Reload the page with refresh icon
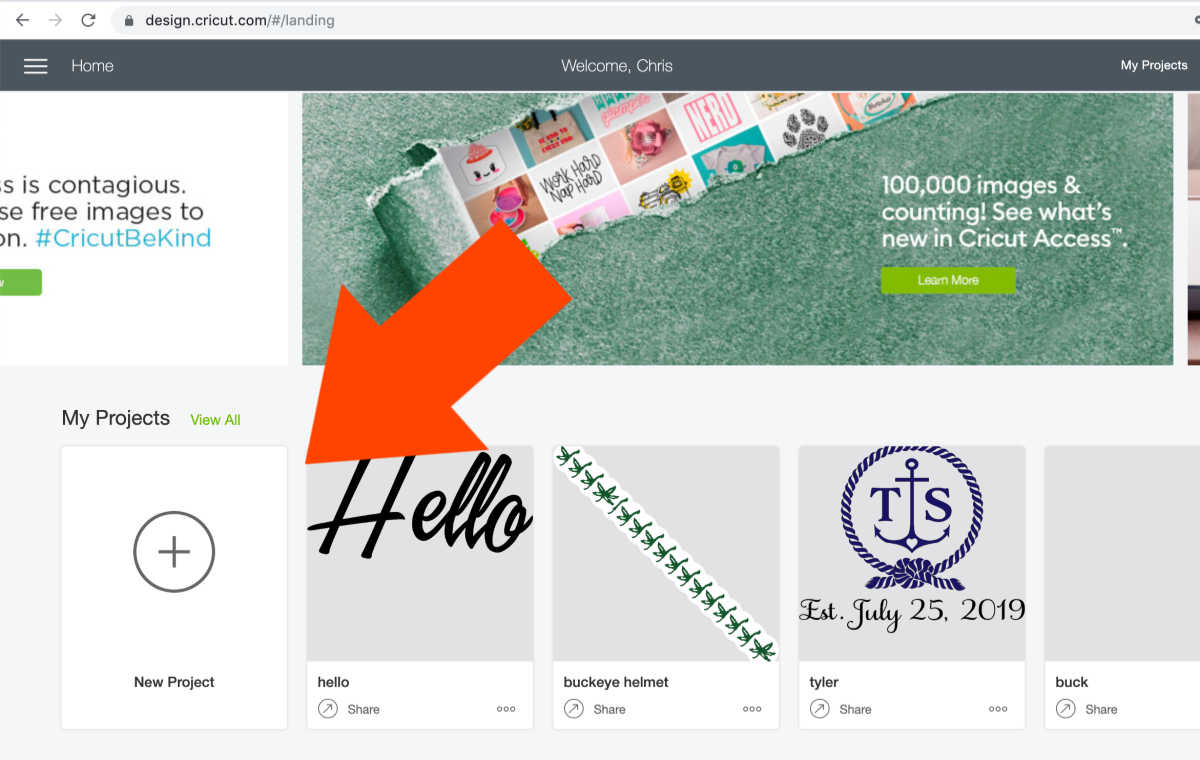This screenshot has width=1200, height=760. pyautogui.click(x=88, y=20)
